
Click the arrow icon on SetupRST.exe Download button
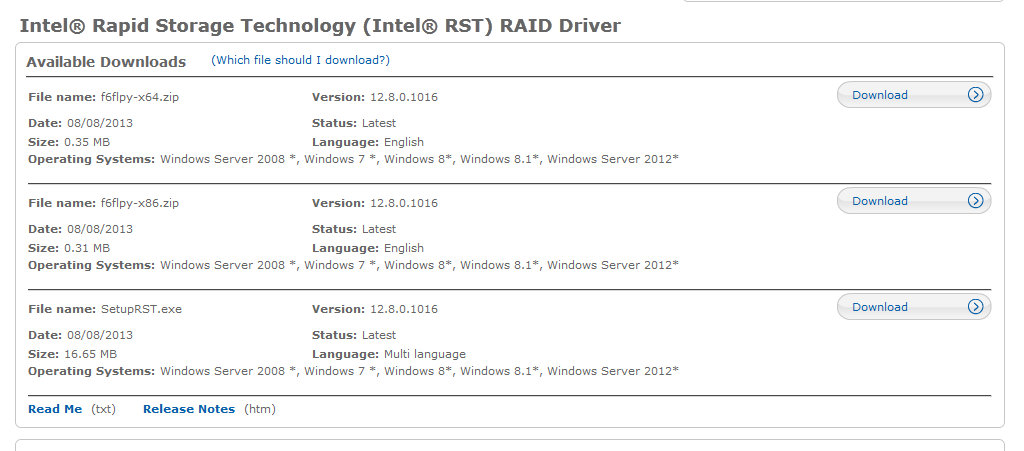975,307
